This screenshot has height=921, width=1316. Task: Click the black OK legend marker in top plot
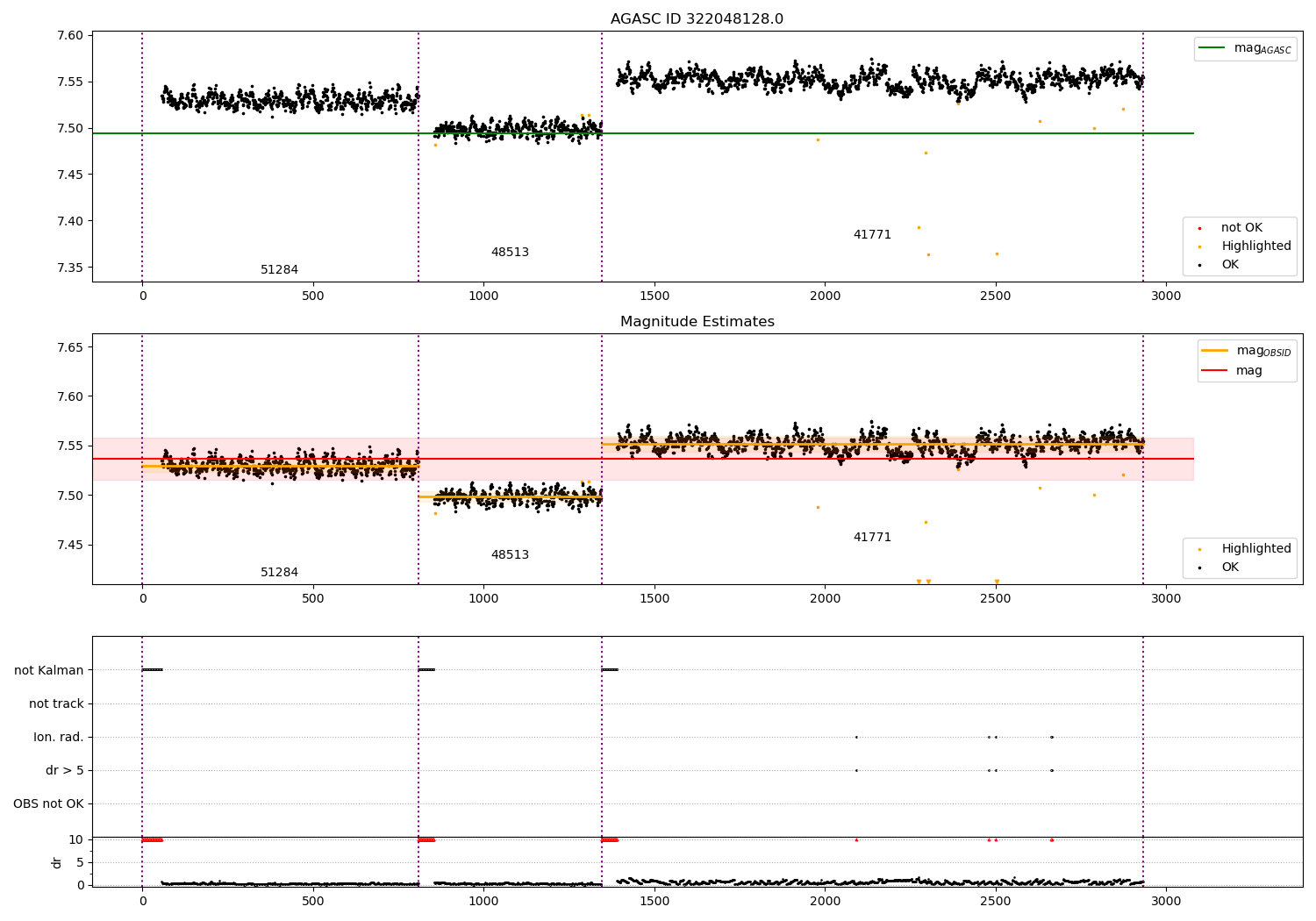[x=1199, y=265]
